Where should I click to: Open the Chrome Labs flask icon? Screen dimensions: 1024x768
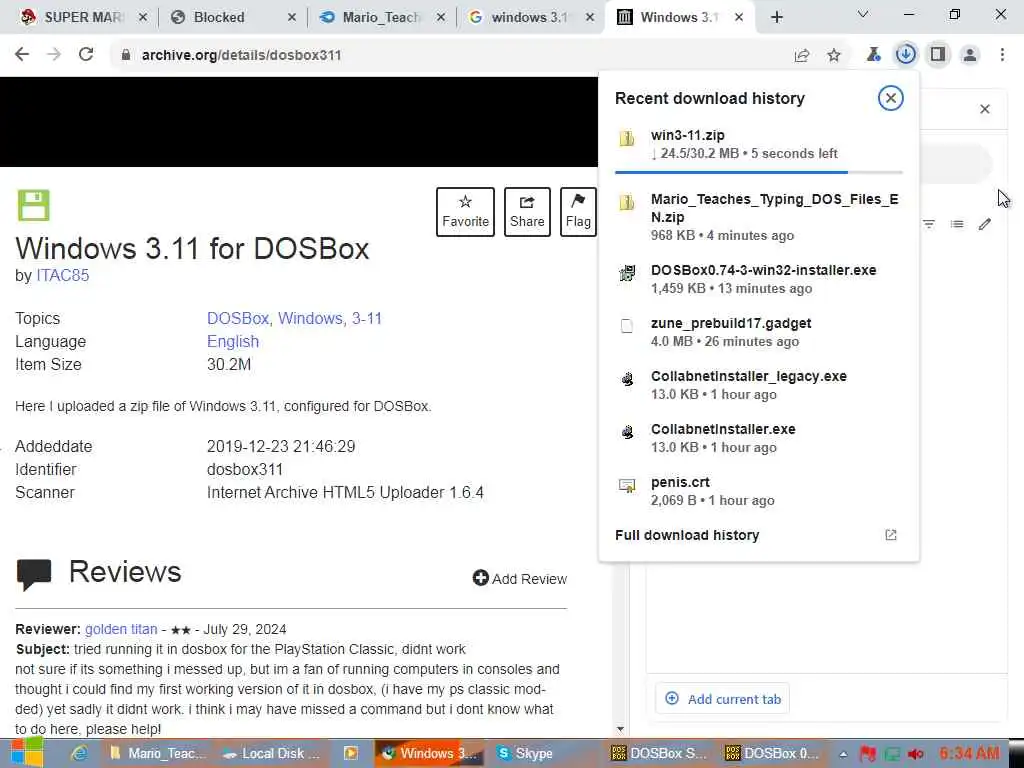tap(874, 55)
